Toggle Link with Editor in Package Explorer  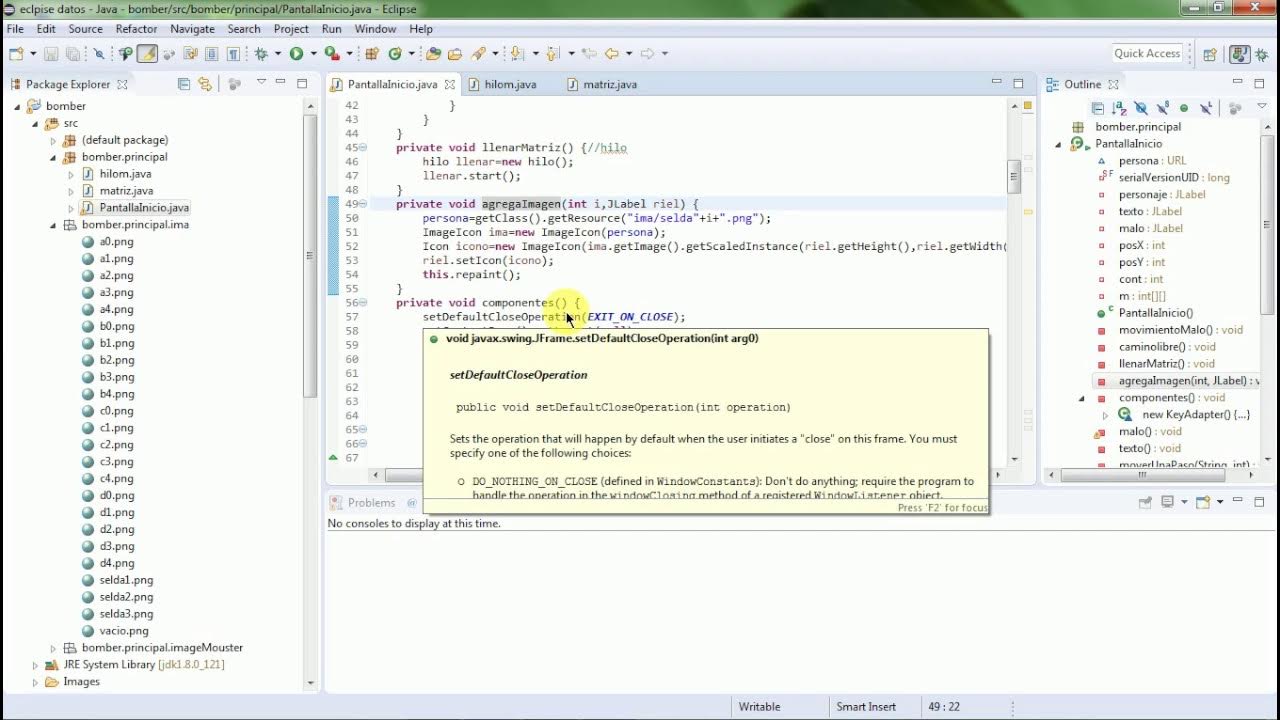205,84
